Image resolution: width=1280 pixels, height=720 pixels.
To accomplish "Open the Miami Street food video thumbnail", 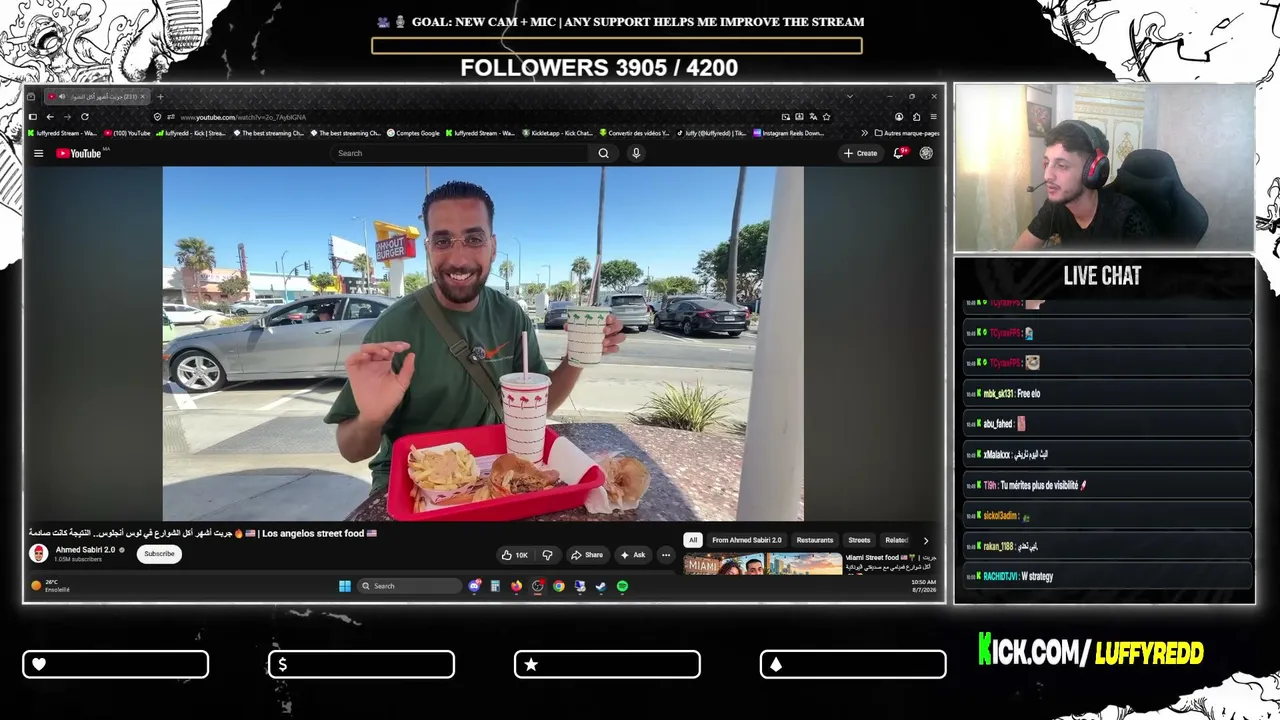I will (763, 564).
